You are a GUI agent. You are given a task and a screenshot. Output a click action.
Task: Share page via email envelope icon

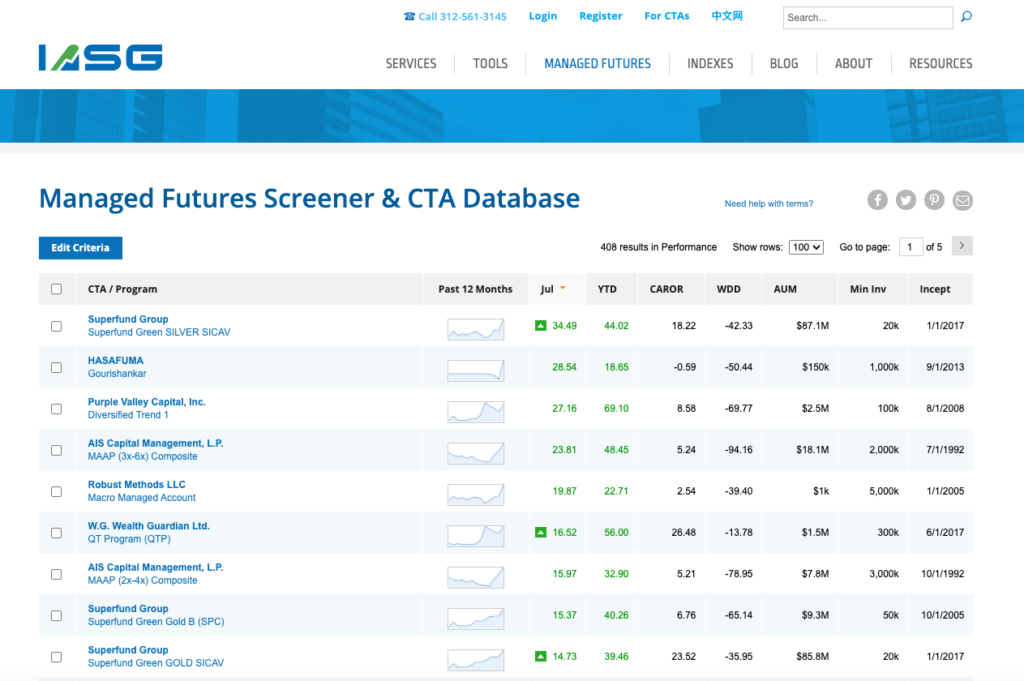(x=962, y=200)
